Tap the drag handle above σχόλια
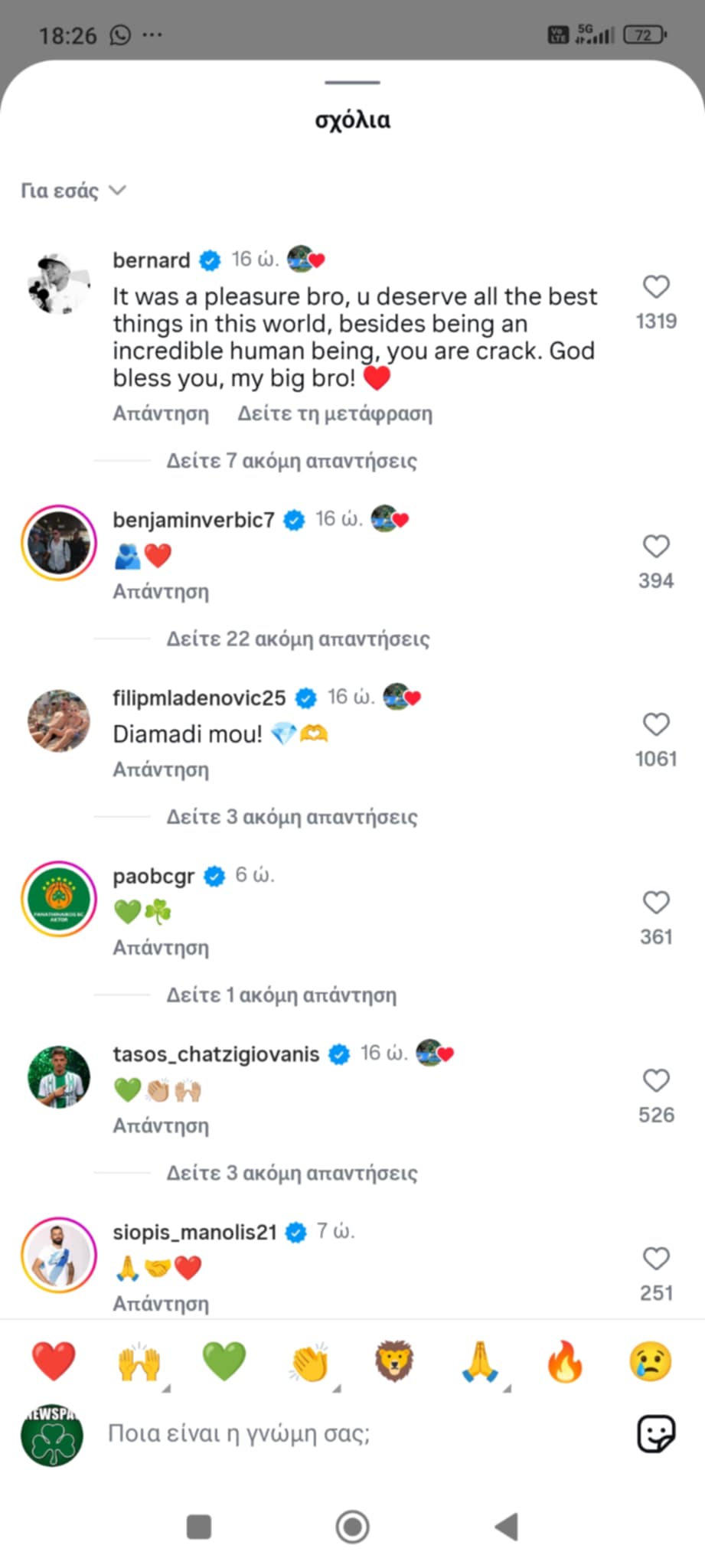Screen dimensions: 705x1568 point(352,82)
